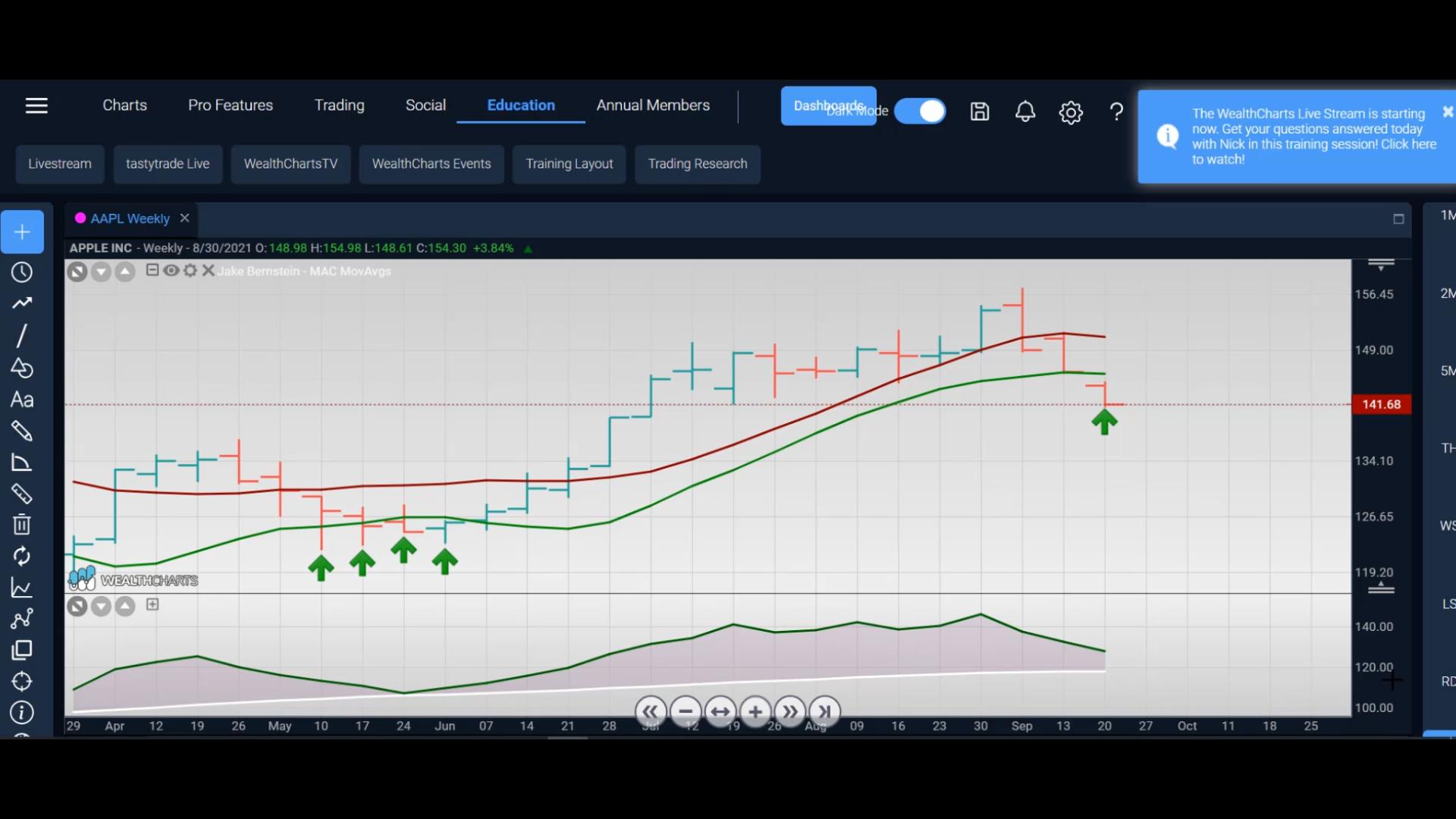The height and width of the screenshot is (819, 1456).
Task: Open WealthChartsTV
Action: pos(290,164)
